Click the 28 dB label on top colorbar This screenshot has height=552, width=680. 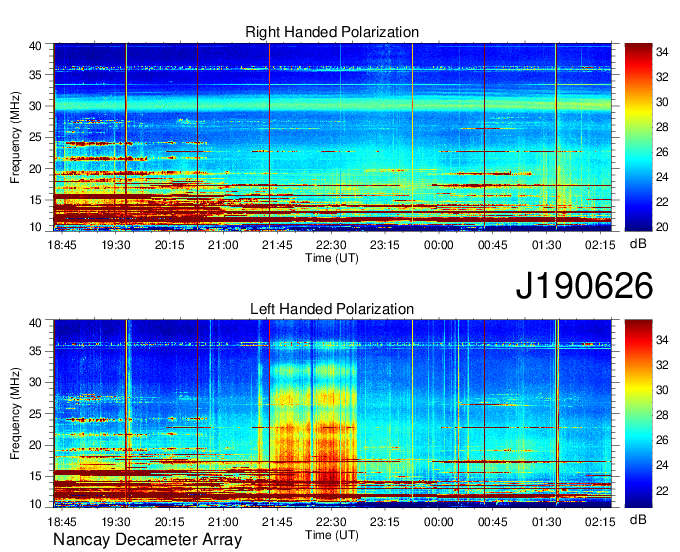tap(662, 127)
